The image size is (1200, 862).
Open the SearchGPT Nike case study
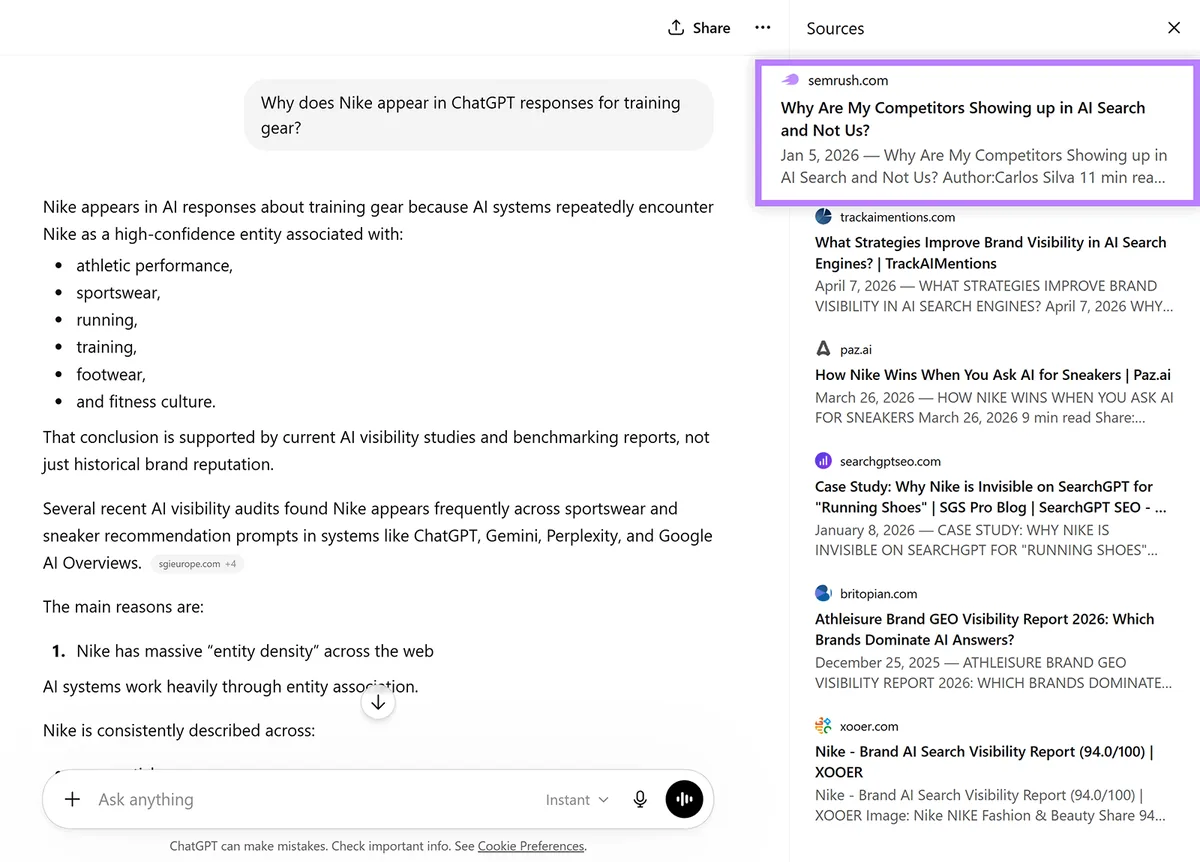991,497
